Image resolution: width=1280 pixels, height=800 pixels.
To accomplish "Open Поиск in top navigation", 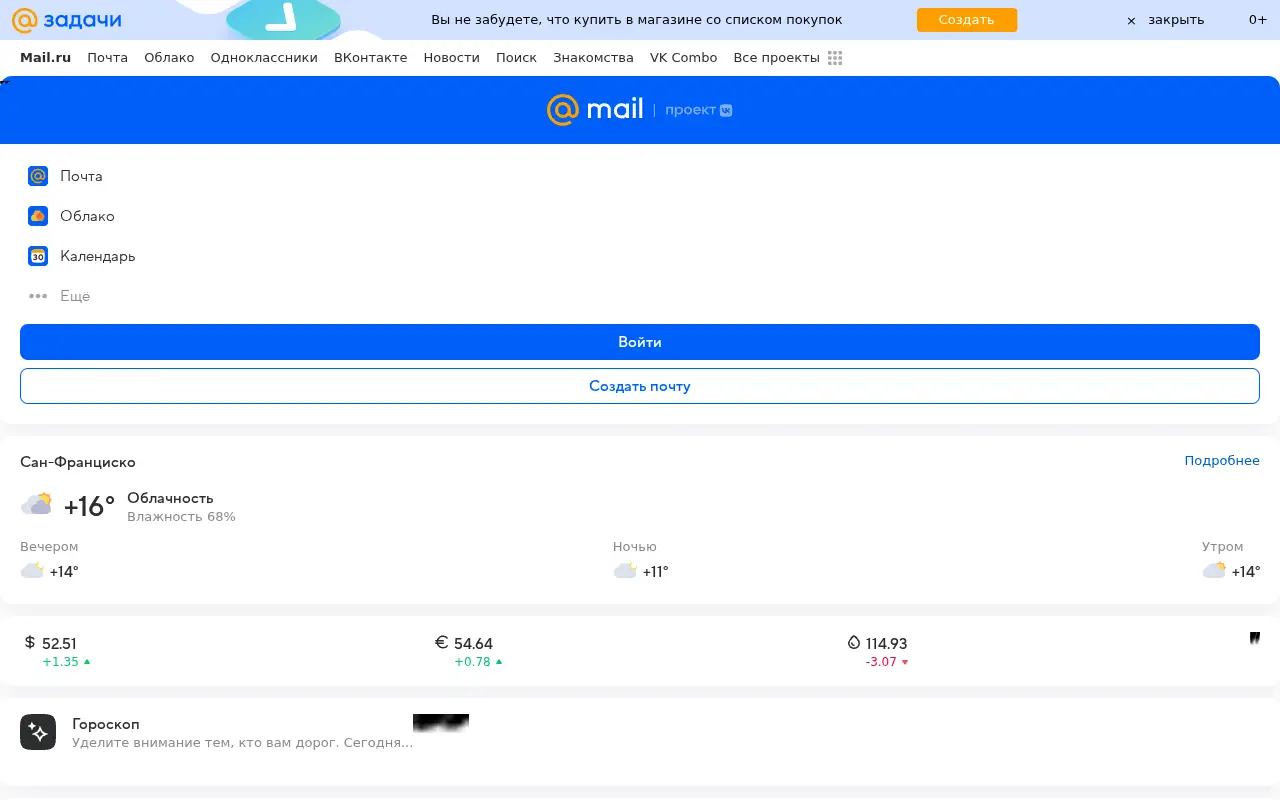I will click(516, 58).
